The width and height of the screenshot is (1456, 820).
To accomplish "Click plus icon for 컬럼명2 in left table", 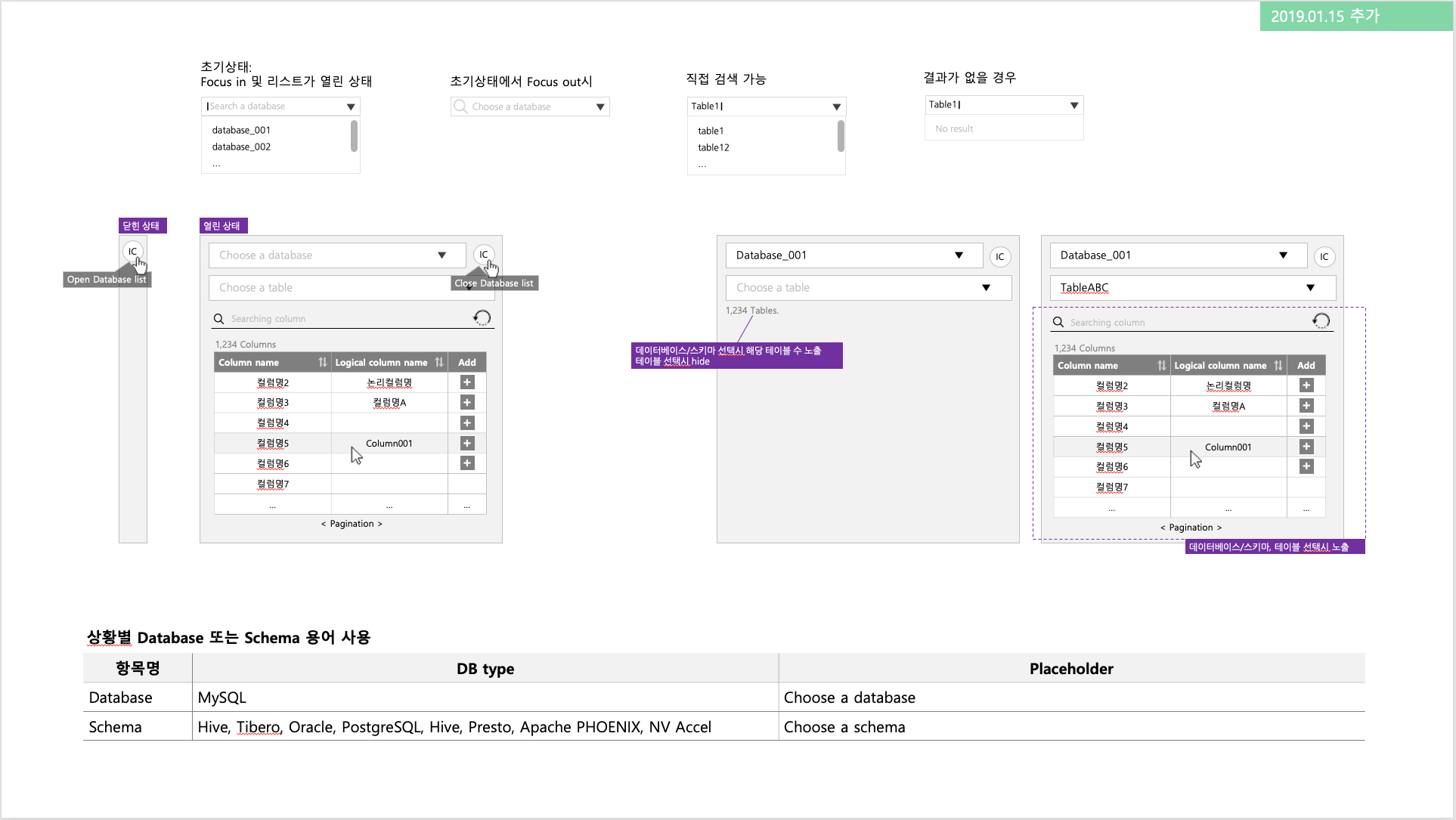I will (x=467, y=382).
